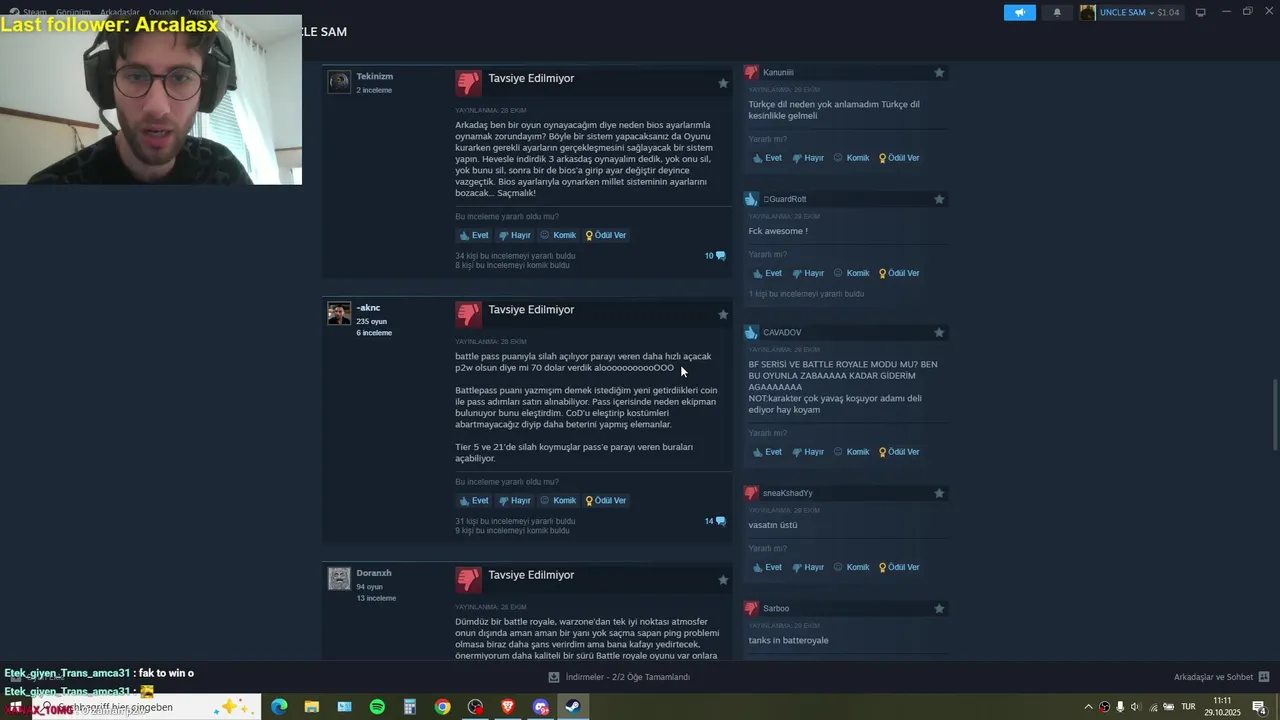Image resolution: width=1280 pixels, height=720 pixels.
Task: Star sneaKshadYy's review
Action: pos(939,493)
